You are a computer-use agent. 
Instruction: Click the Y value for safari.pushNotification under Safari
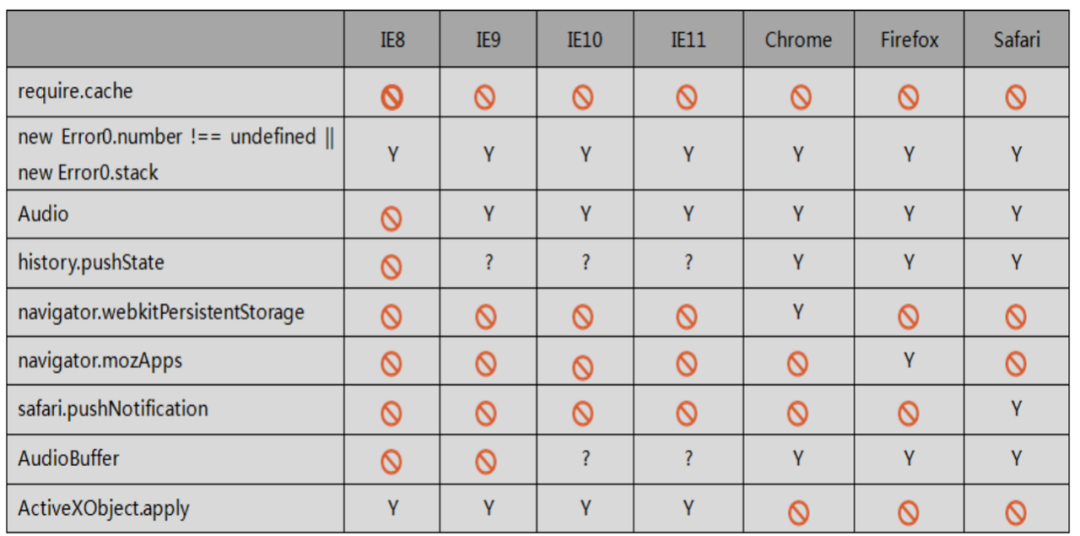(x=1016, y=409)
